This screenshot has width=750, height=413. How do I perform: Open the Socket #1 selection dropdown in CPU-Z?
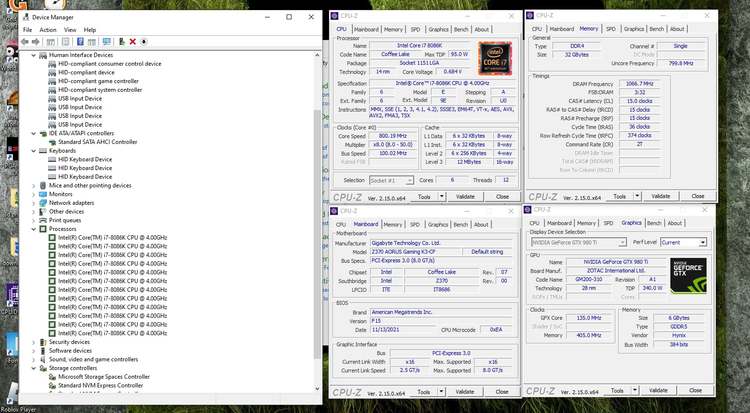pyautogui.click(x=391, y=180)
